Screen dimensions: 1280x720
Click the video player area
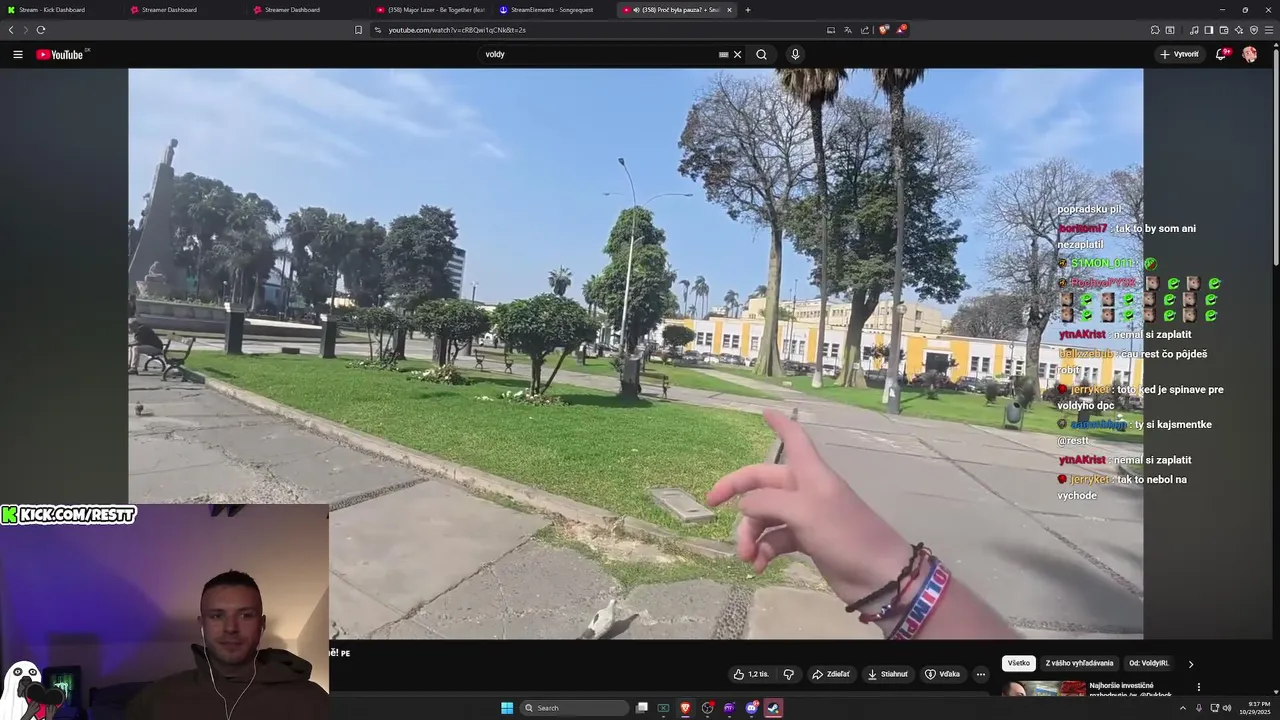[x=635, y=353]
